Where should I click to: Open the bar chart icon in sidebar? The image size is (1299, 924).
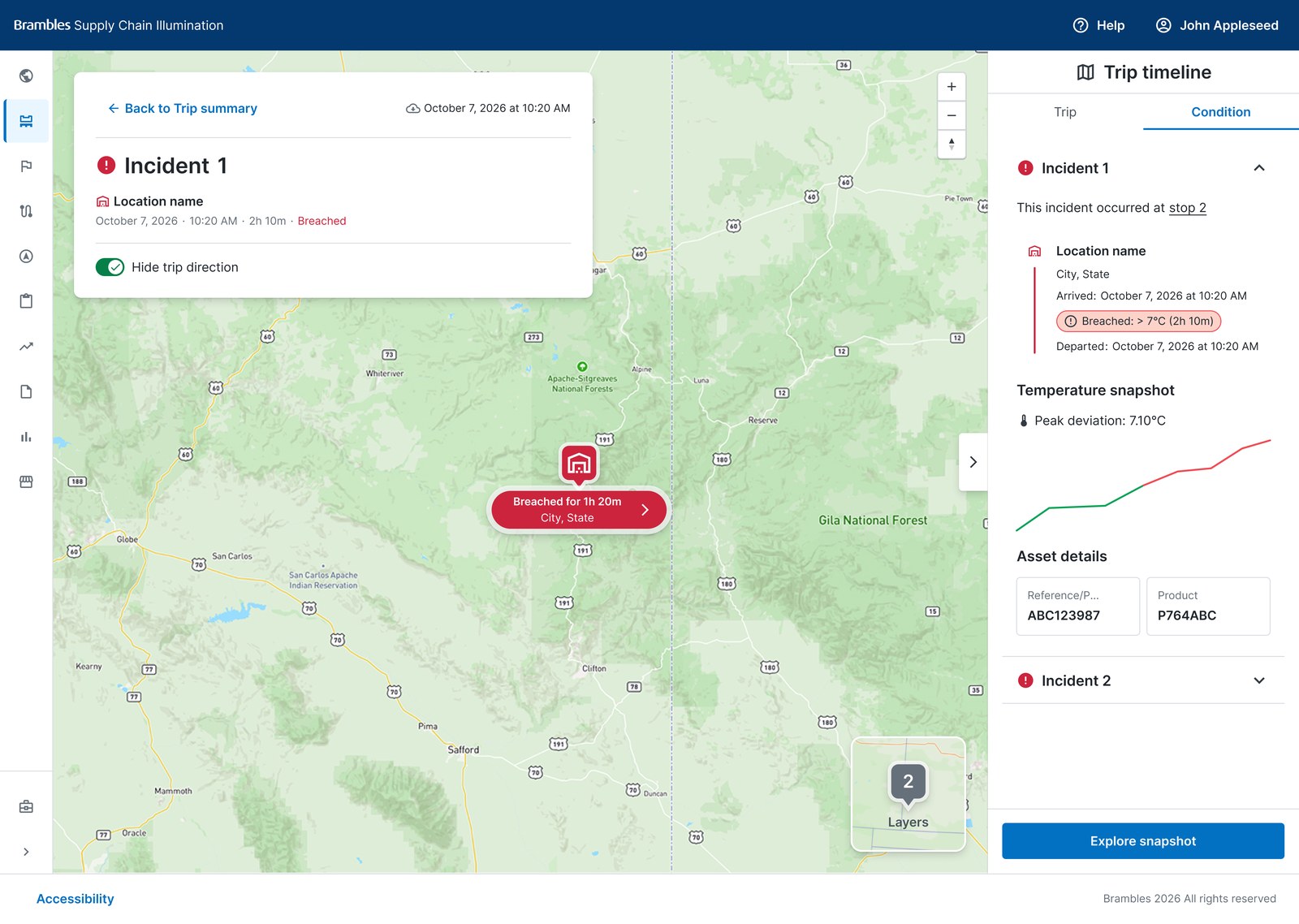[26, 437]
